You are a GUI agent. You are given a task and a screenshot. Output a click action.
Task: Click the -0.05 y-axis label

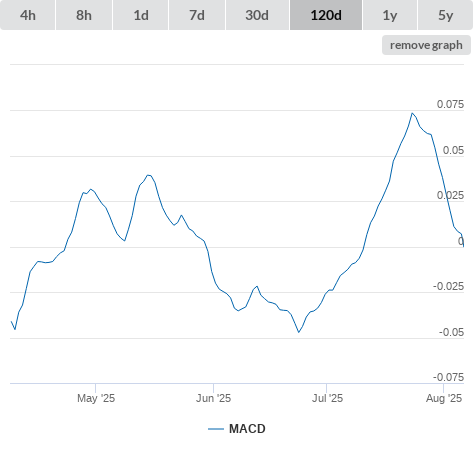point(452,332)
